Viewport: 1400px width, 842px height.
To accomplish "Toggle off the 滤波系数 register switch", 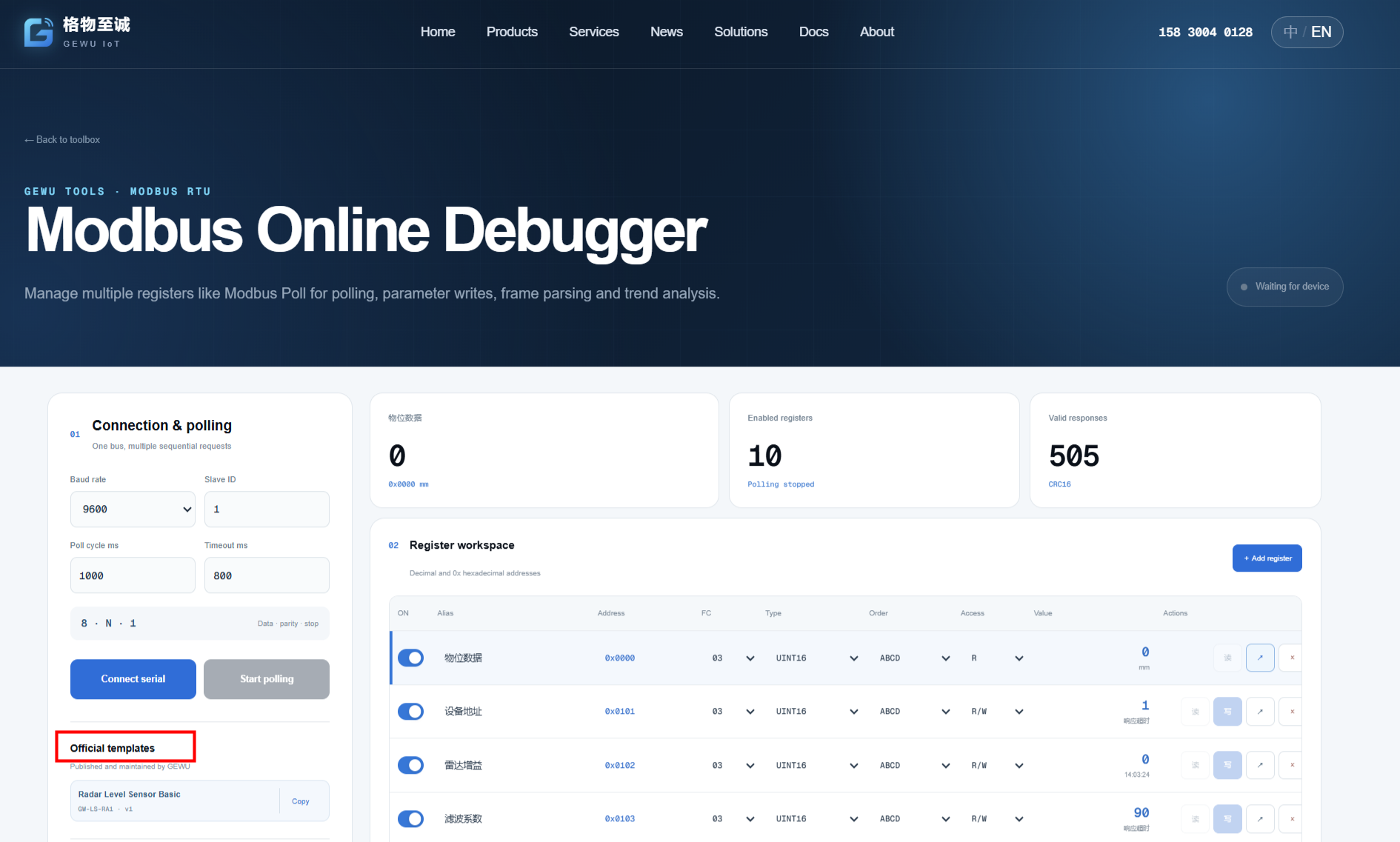I will click(x=410, y=819).
